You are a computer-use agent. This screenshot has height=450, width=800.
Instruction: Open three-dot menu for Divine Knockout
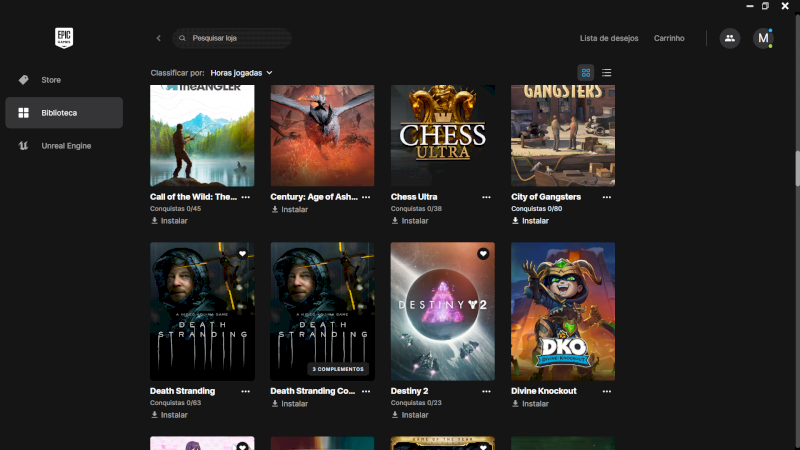coord(607,391)
